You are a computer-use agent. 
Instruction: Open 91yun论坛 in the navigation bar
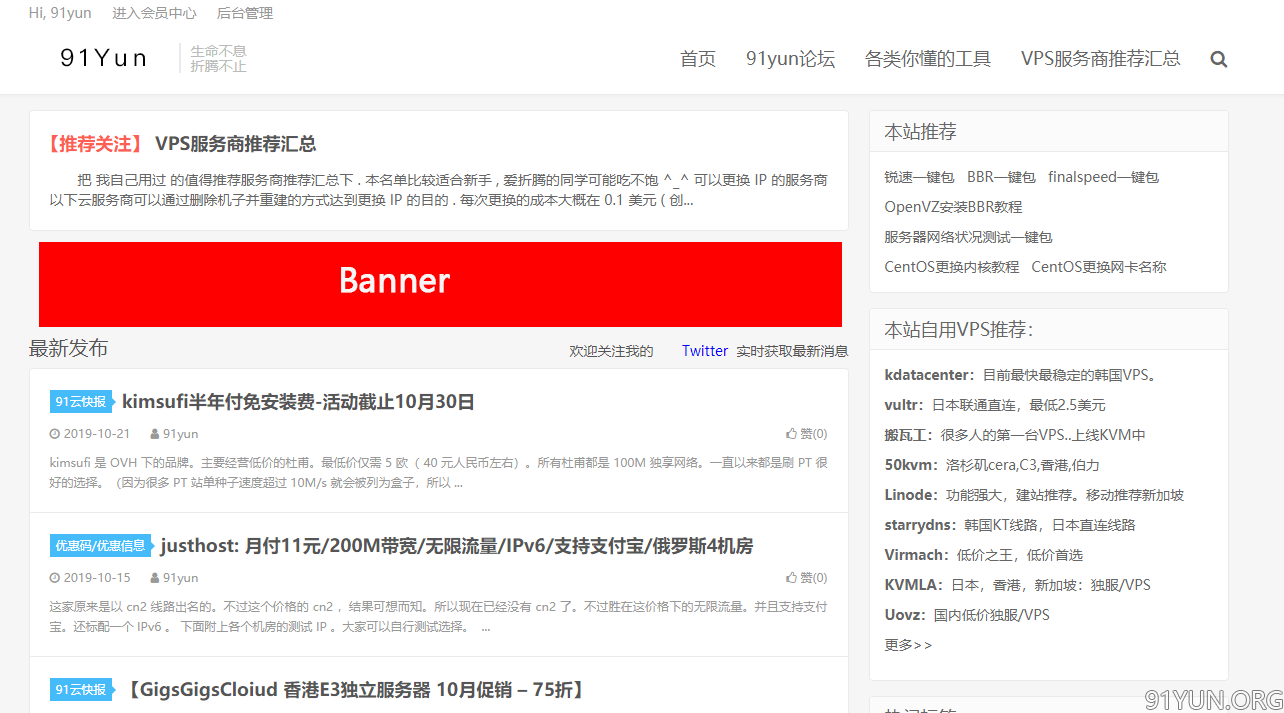point(790,59)
